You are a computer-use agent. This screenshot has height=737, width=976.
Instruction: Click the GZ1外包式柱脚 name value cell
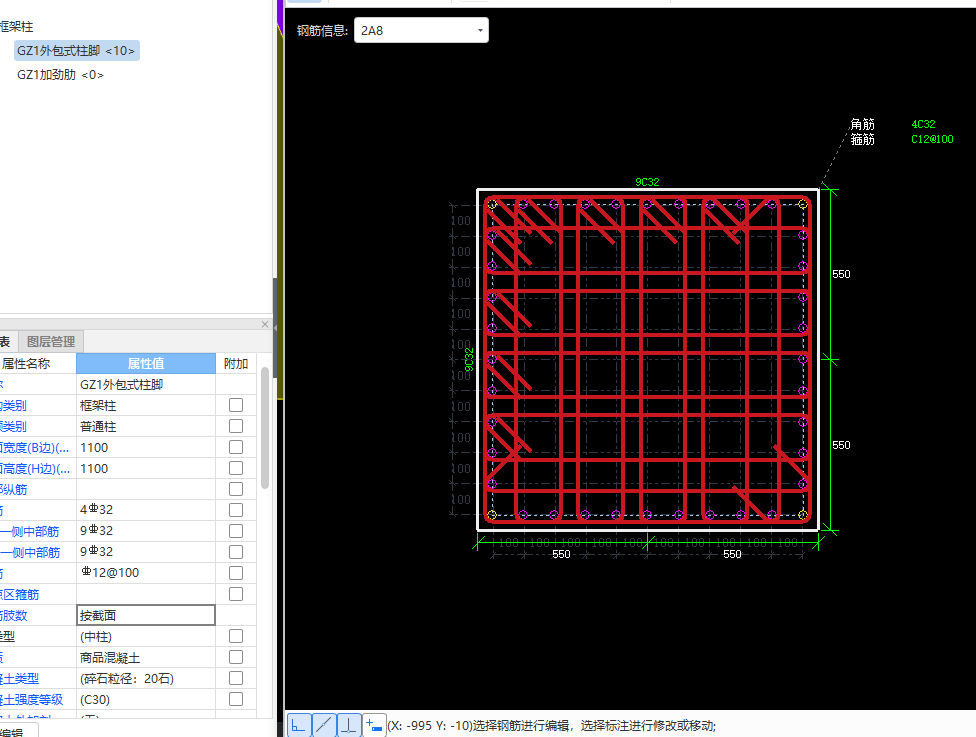146,385
